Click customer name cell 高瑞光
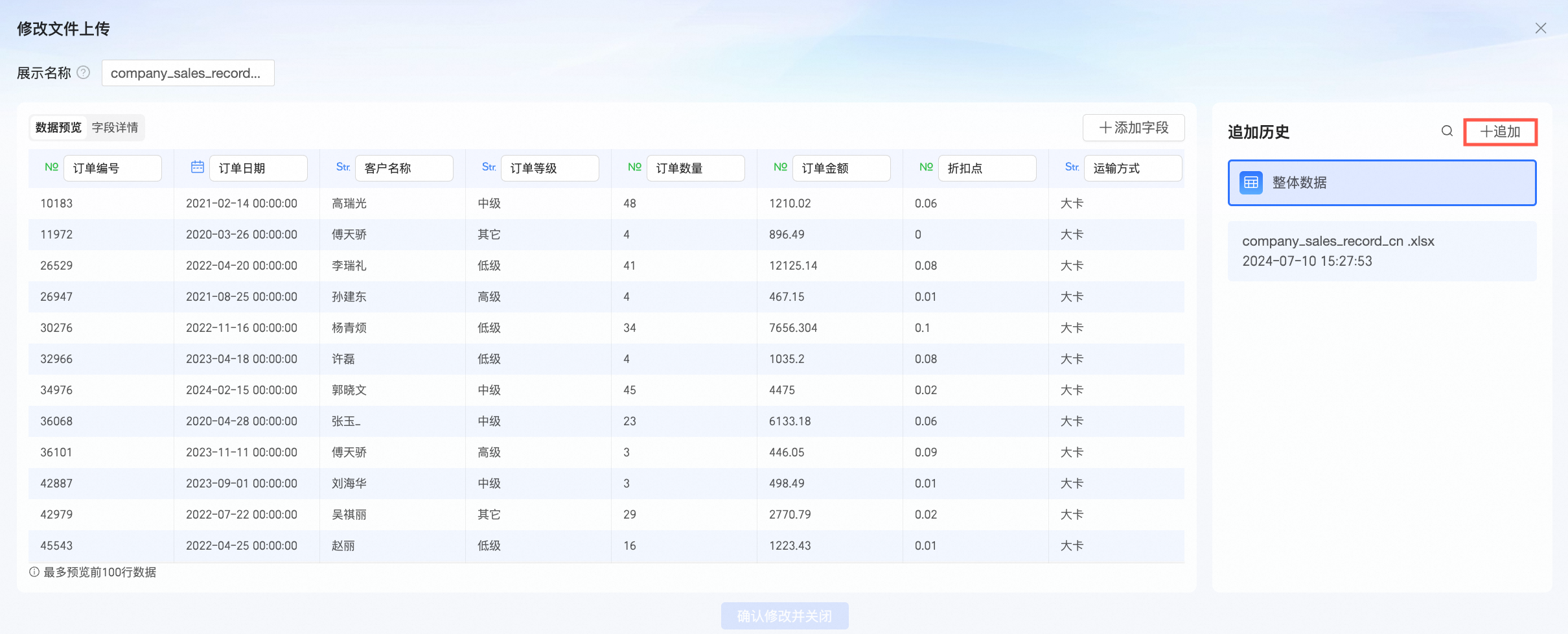The height and width of the screenshot is (634, 1568). [349, 204]
